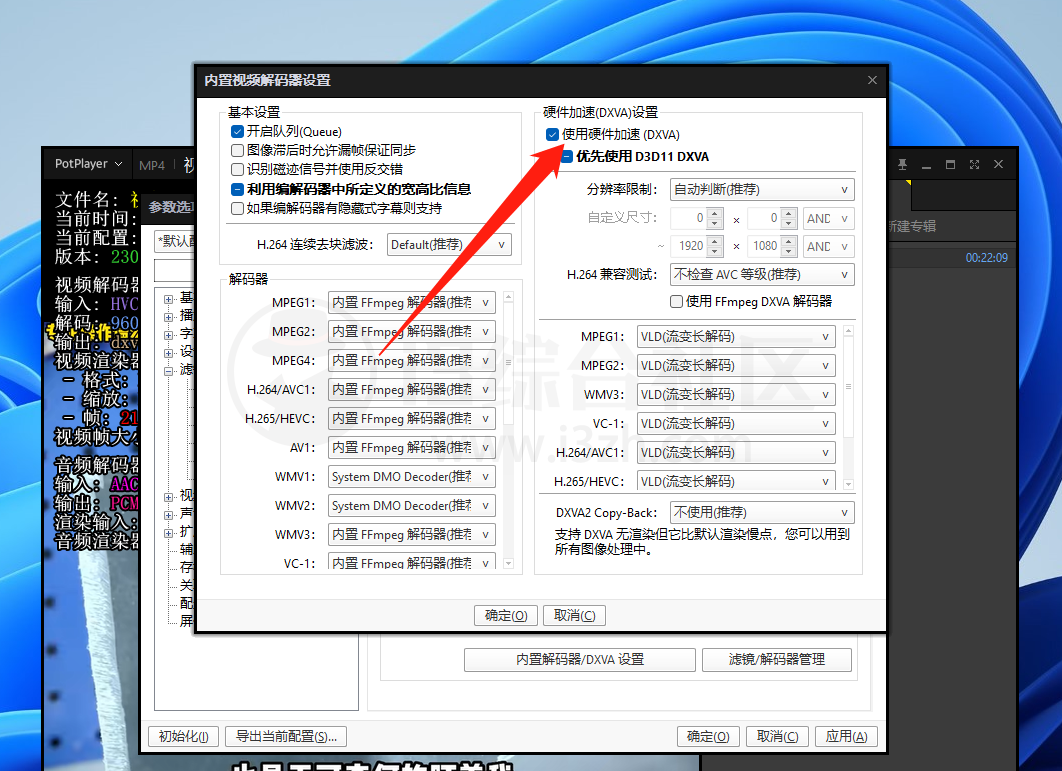Click 应用(A) button in preferences
The image size is (1062, 771).
click(847, 736)
